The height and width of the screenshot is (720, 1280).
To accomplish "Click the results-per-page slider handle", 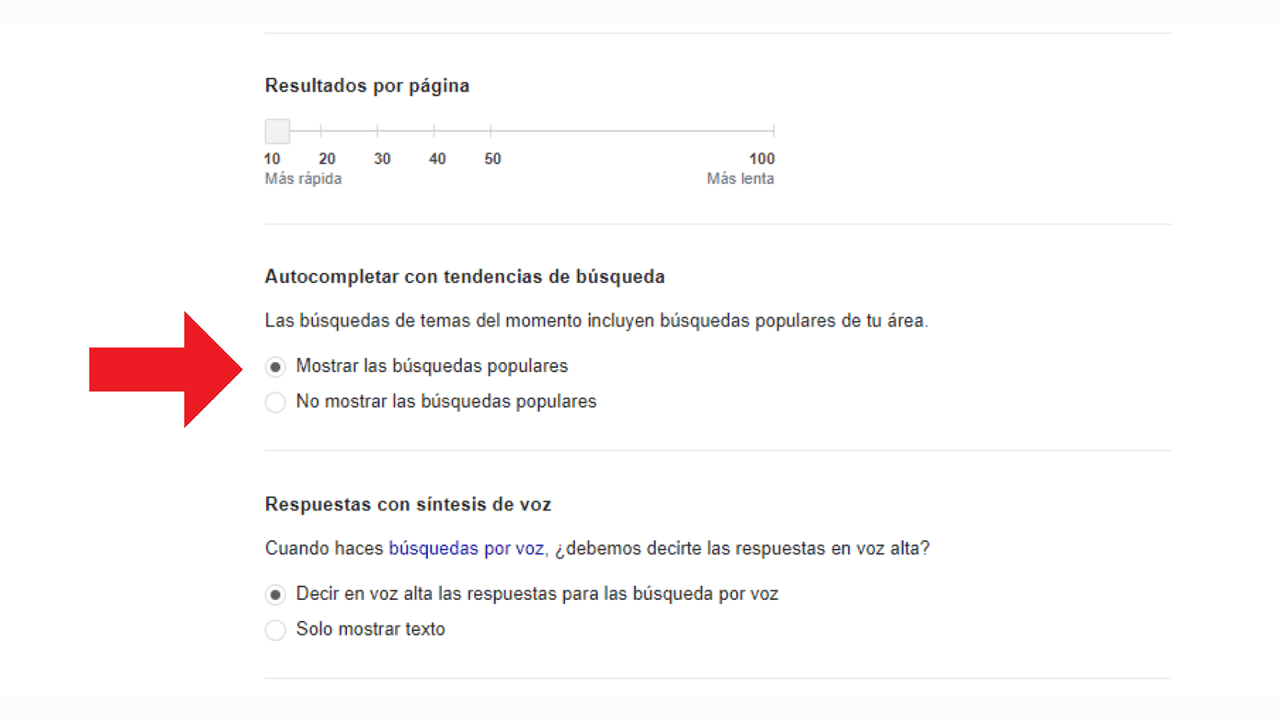I will tap(276, 130).
